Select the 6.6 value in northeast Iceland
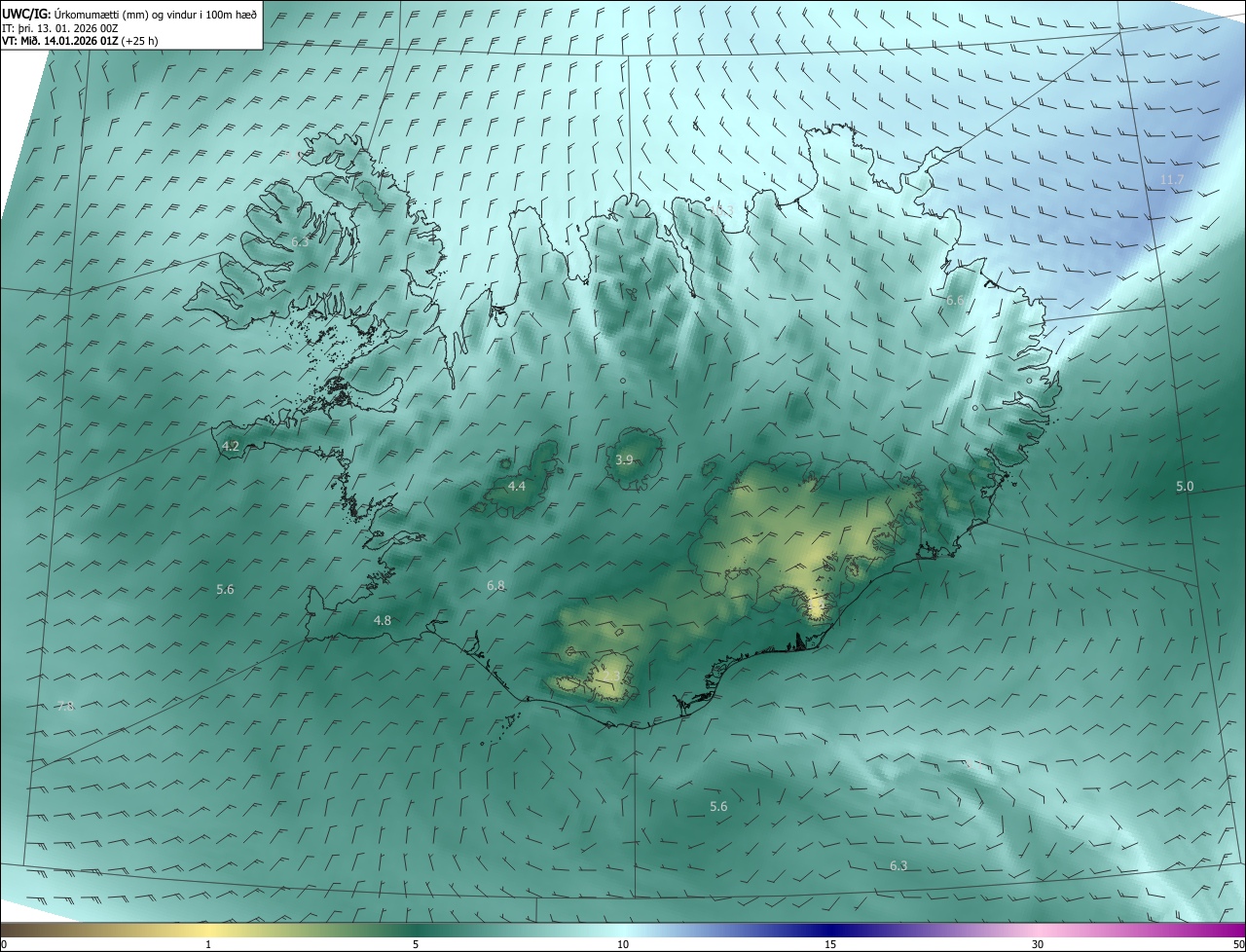 [955, 301]
